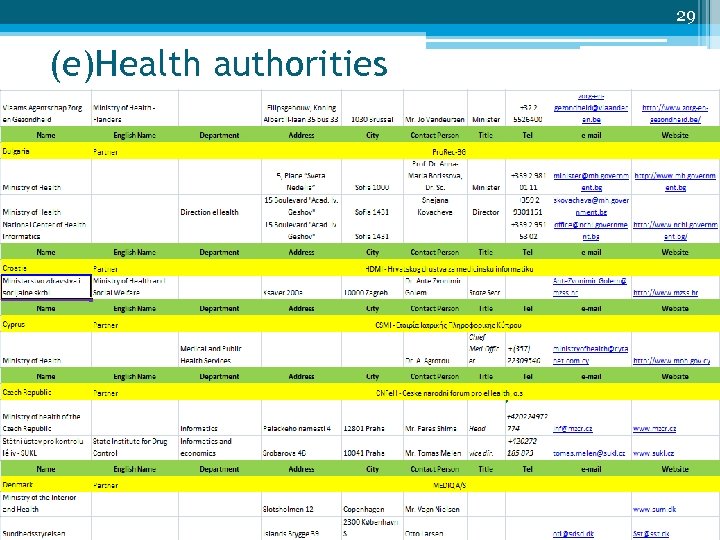Click the outlined 'Ministarstvo zdravstva' Croatia cell

(46, 287)
